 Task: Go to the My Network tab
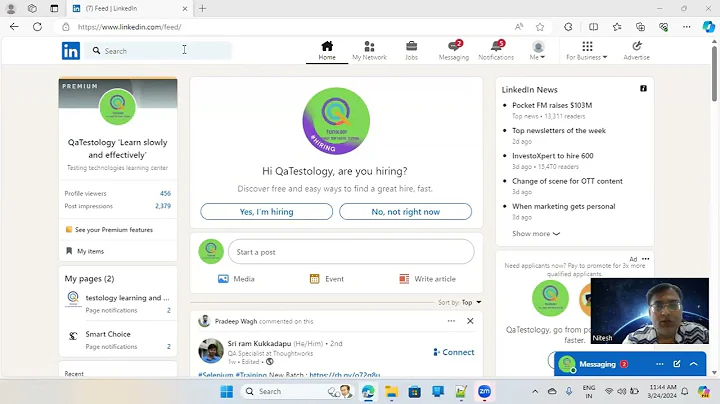click(x=369, y=50)
